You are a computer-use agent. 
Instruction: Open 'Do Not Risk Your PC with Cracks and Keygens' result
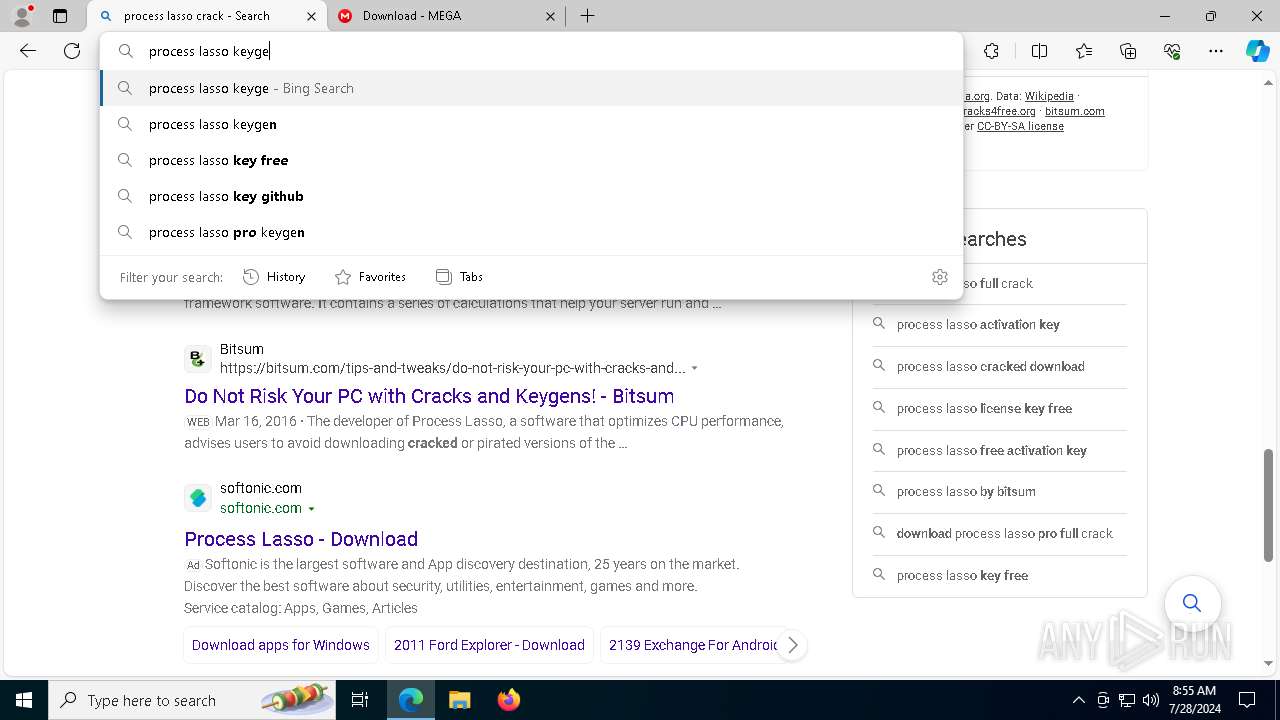click(429, 396)
